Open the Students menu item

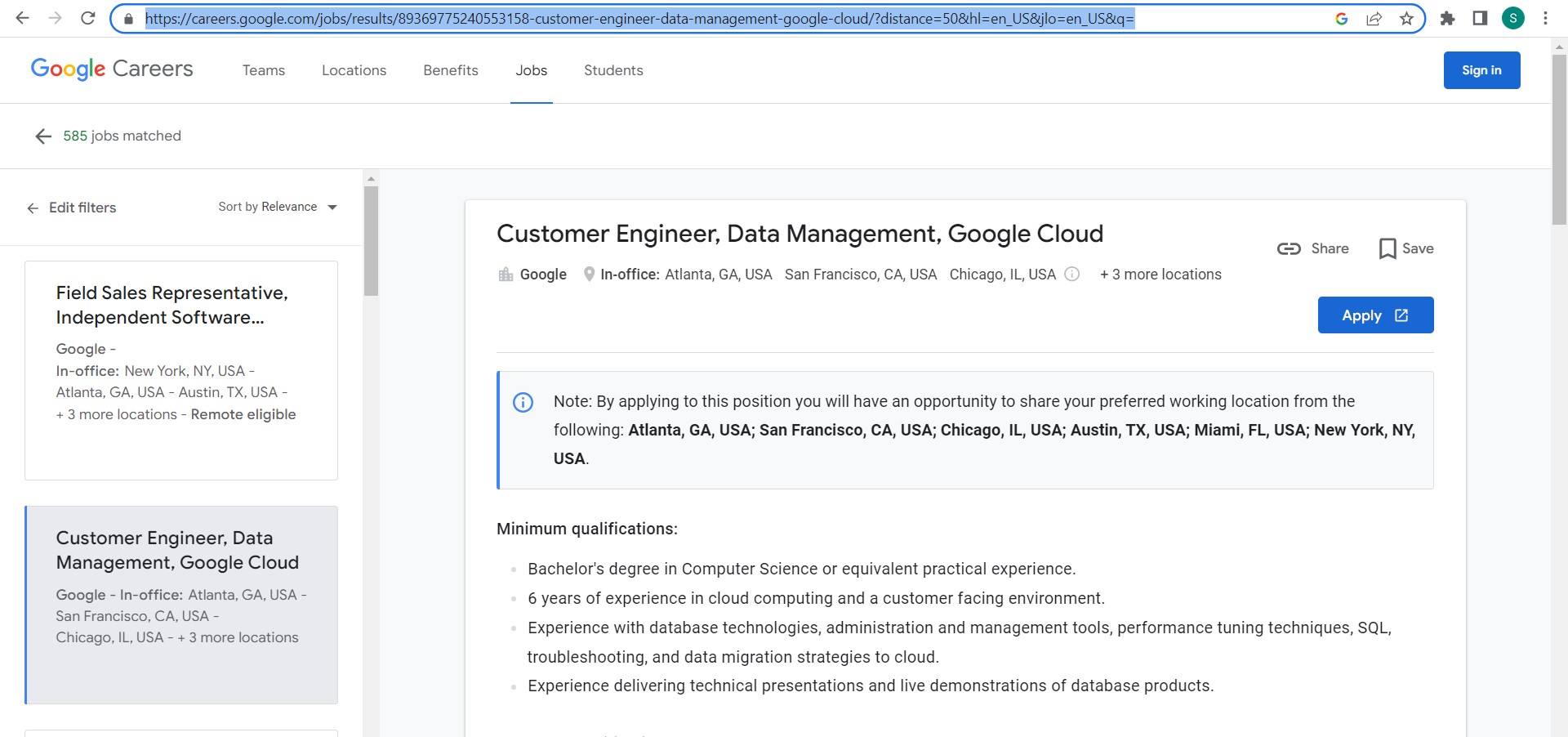pos(613,70)
